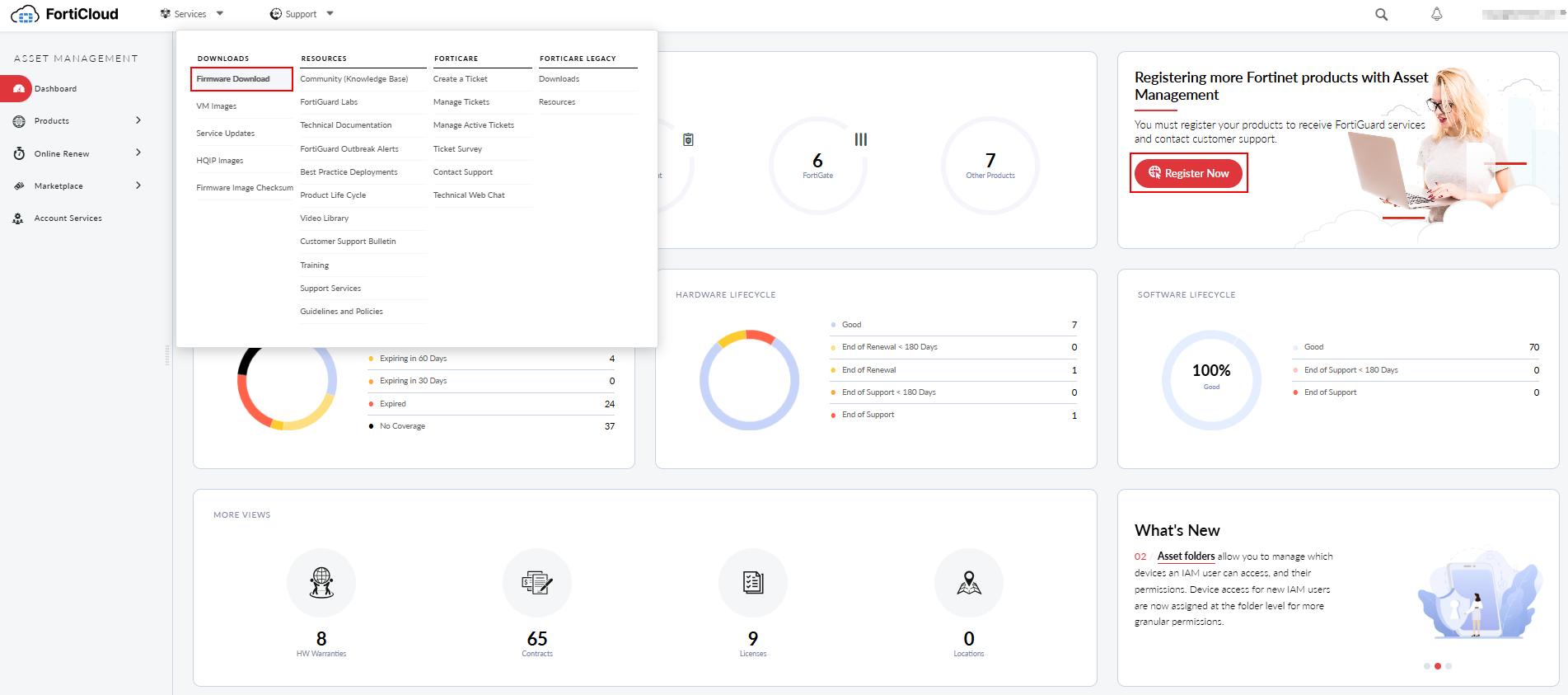Viewport: 1568px width, 695px height.
Task: Click the Account Services people icon
Action: (x=19, y=218)
